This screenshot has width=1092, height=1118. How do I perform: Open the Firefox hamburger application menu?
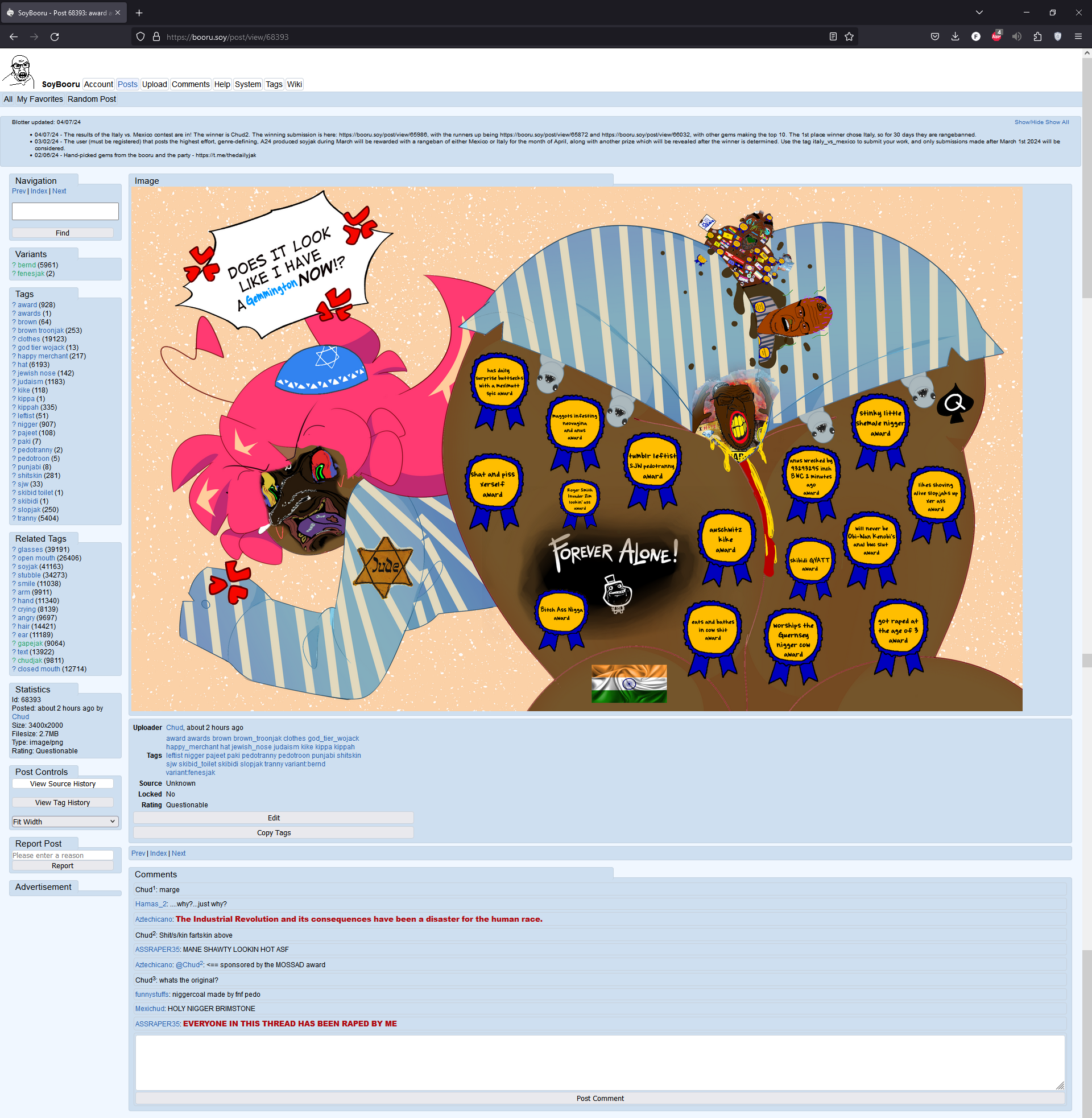tap(1078, 37)
